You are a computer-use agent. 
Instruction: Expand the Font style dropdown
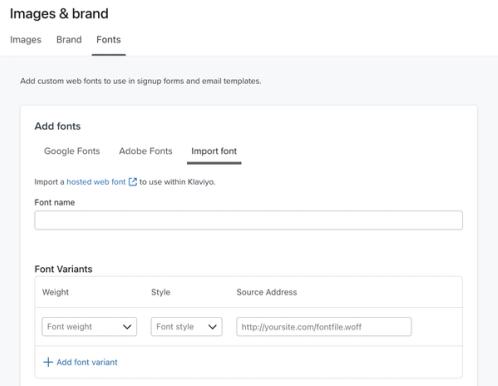[186, 327]
